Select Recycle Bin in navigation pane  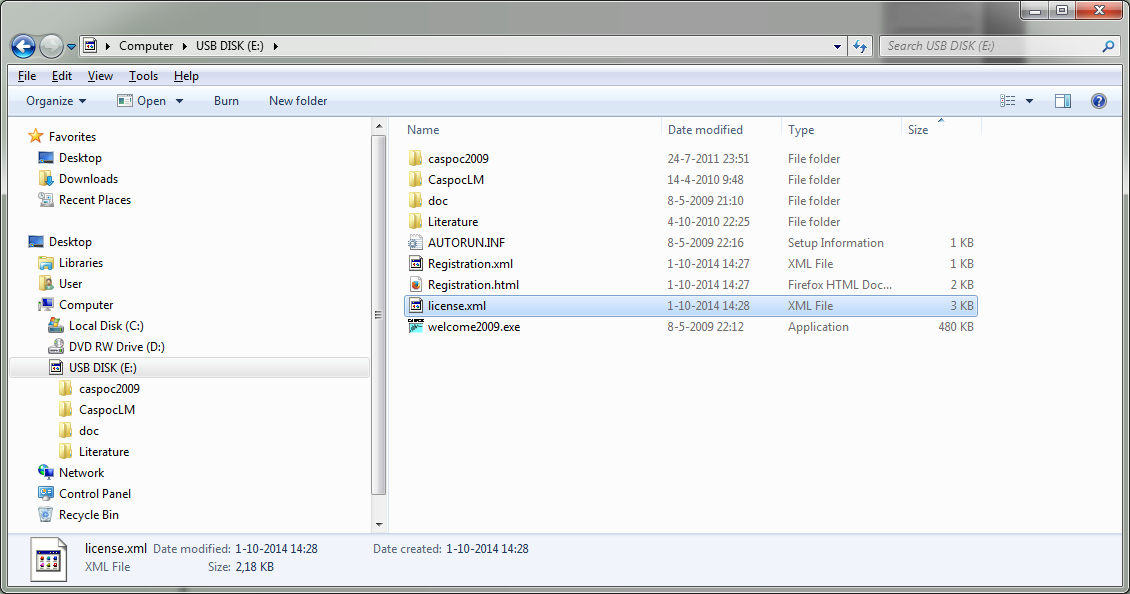click(x=88, y=515)
